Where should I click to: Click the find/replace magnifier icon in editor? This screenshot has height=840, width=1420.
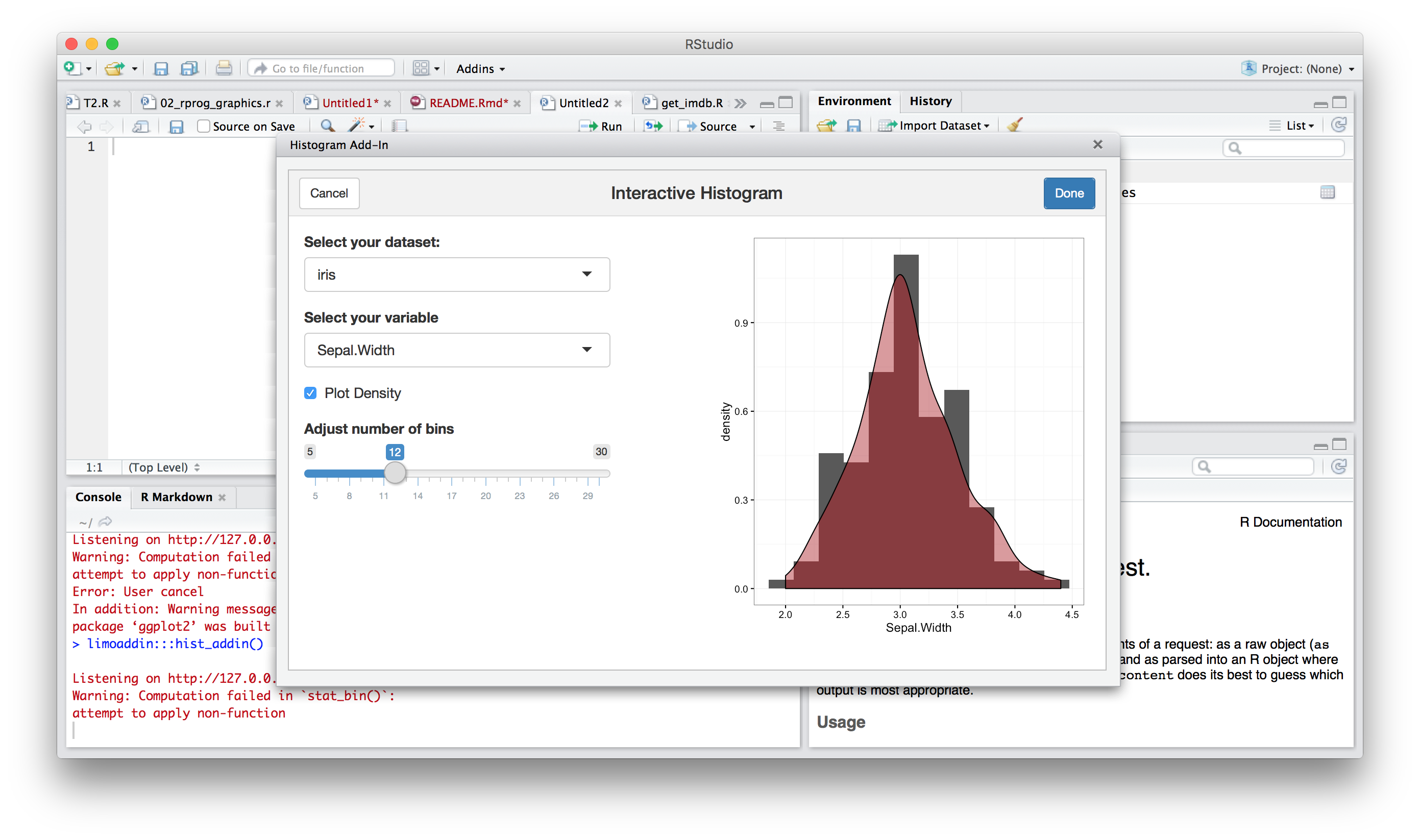click(327, 126)
